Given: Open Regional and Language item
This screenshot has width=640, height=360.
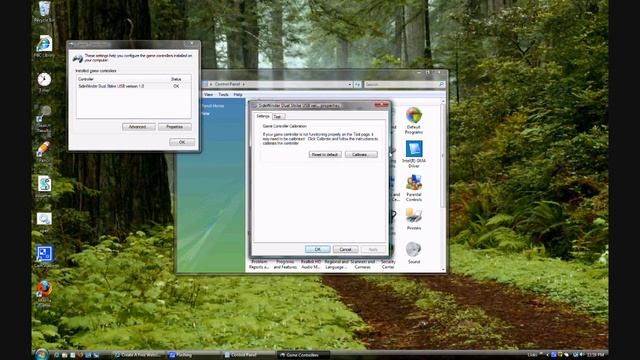Looking at the screenshot, I should pyautogui.click(x=336, y=264).
